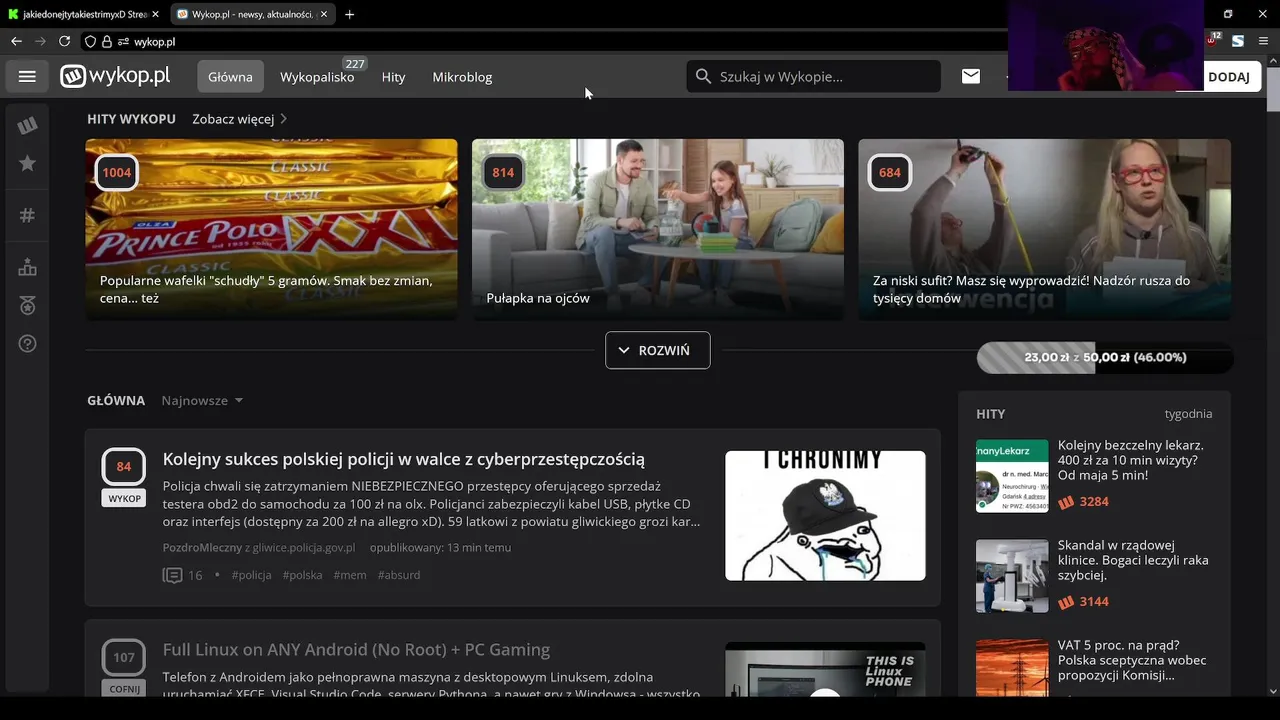Click the padlock site info icon
The height and width of the screenshot is (720, 1280).
pos(107,41)
